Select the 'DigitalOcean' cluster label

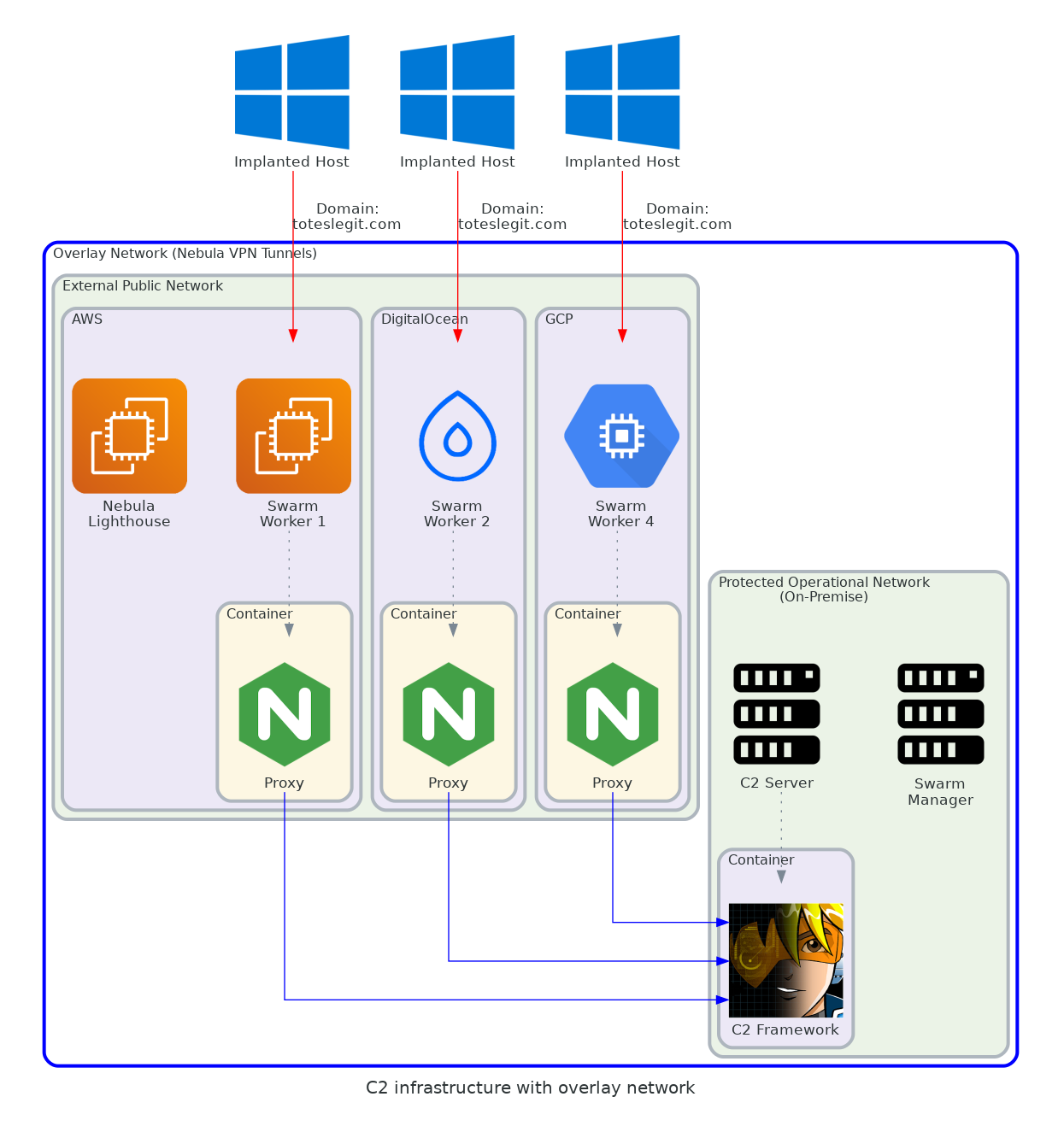tap(425, 320)
